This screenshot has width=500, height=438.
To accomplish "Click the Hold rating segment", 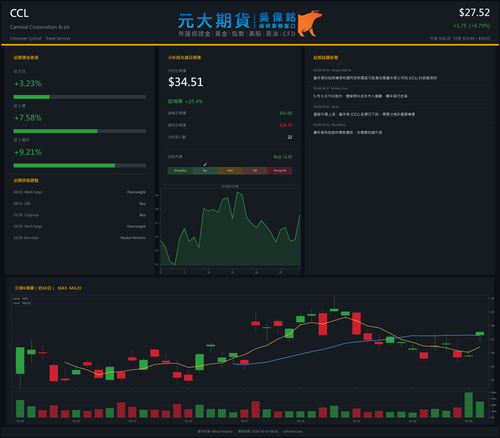I will coord(230,171).
